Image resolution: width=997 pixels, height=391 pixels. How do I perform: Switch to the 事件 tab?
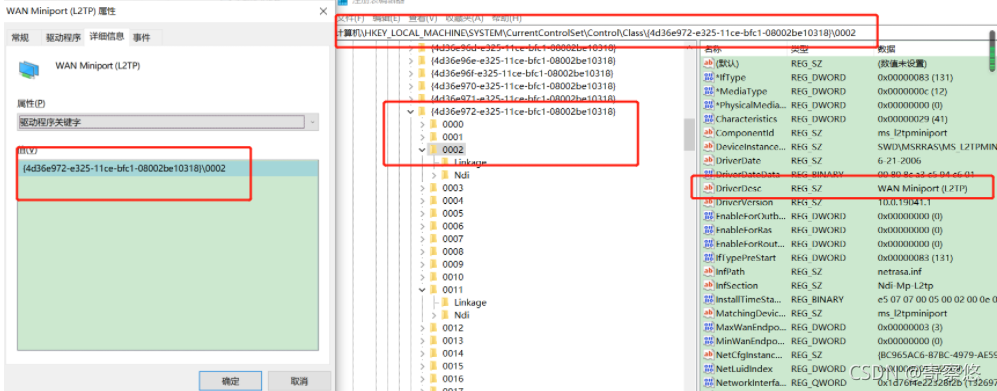(x=142, y=38)
